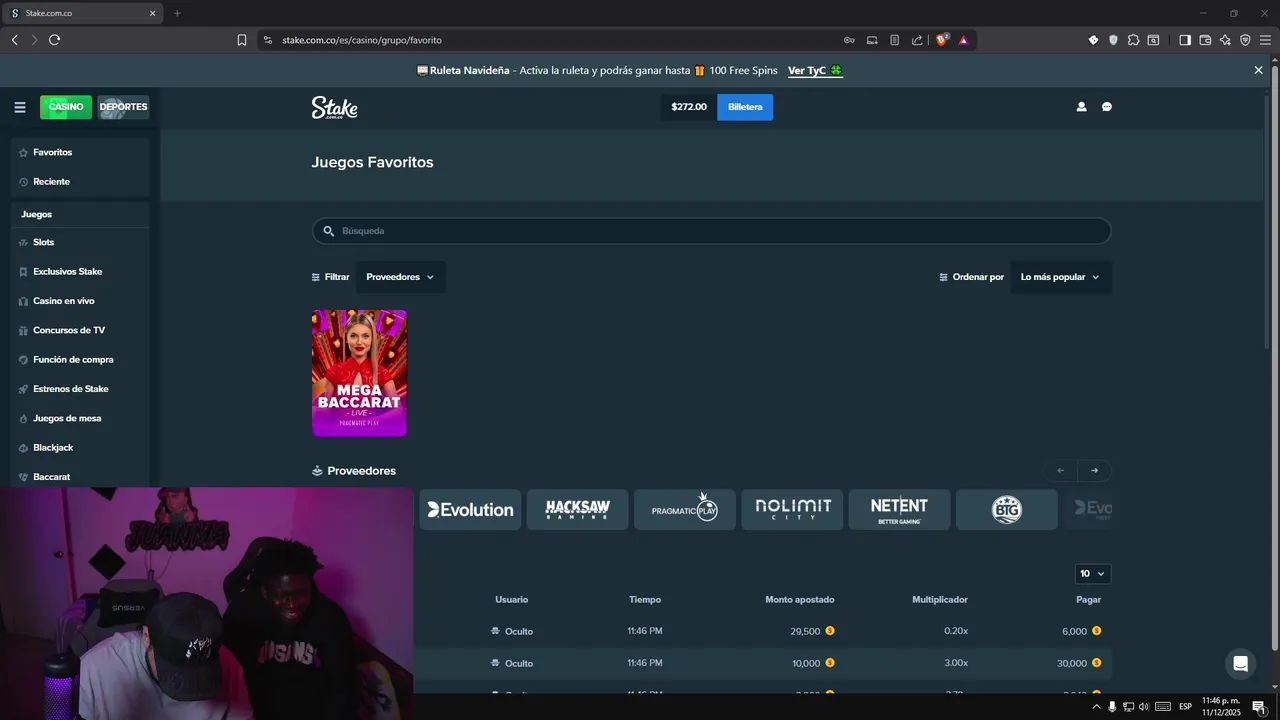Select the Hacksaw Gaming provider card

tap(577, 510)
